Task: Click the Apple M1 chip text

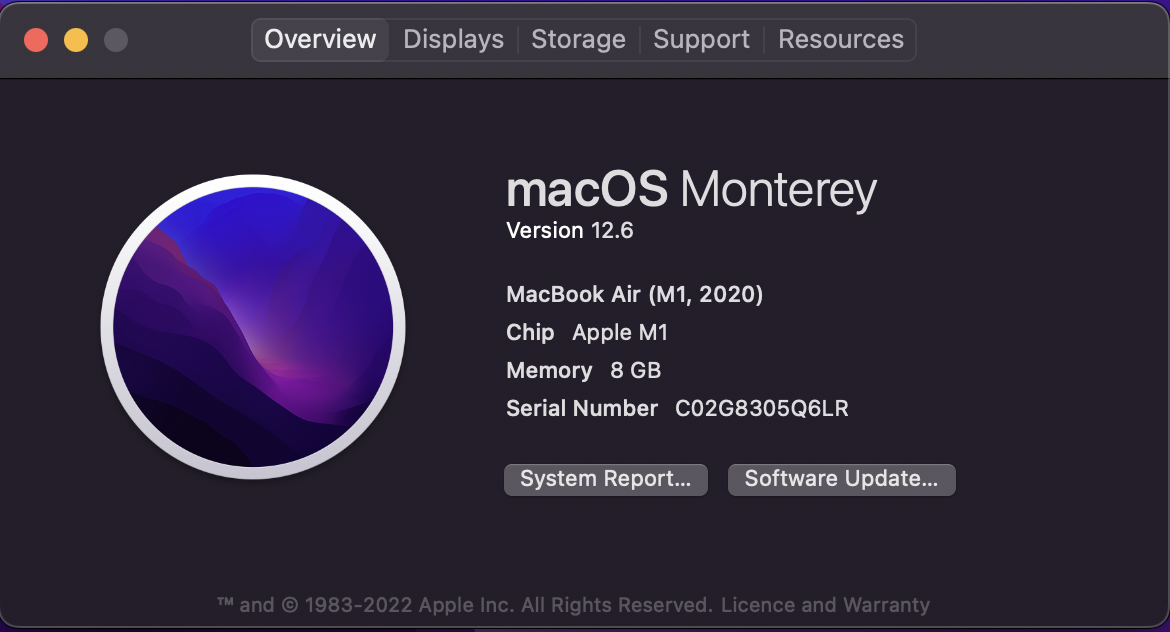Action: pos(620,332)
